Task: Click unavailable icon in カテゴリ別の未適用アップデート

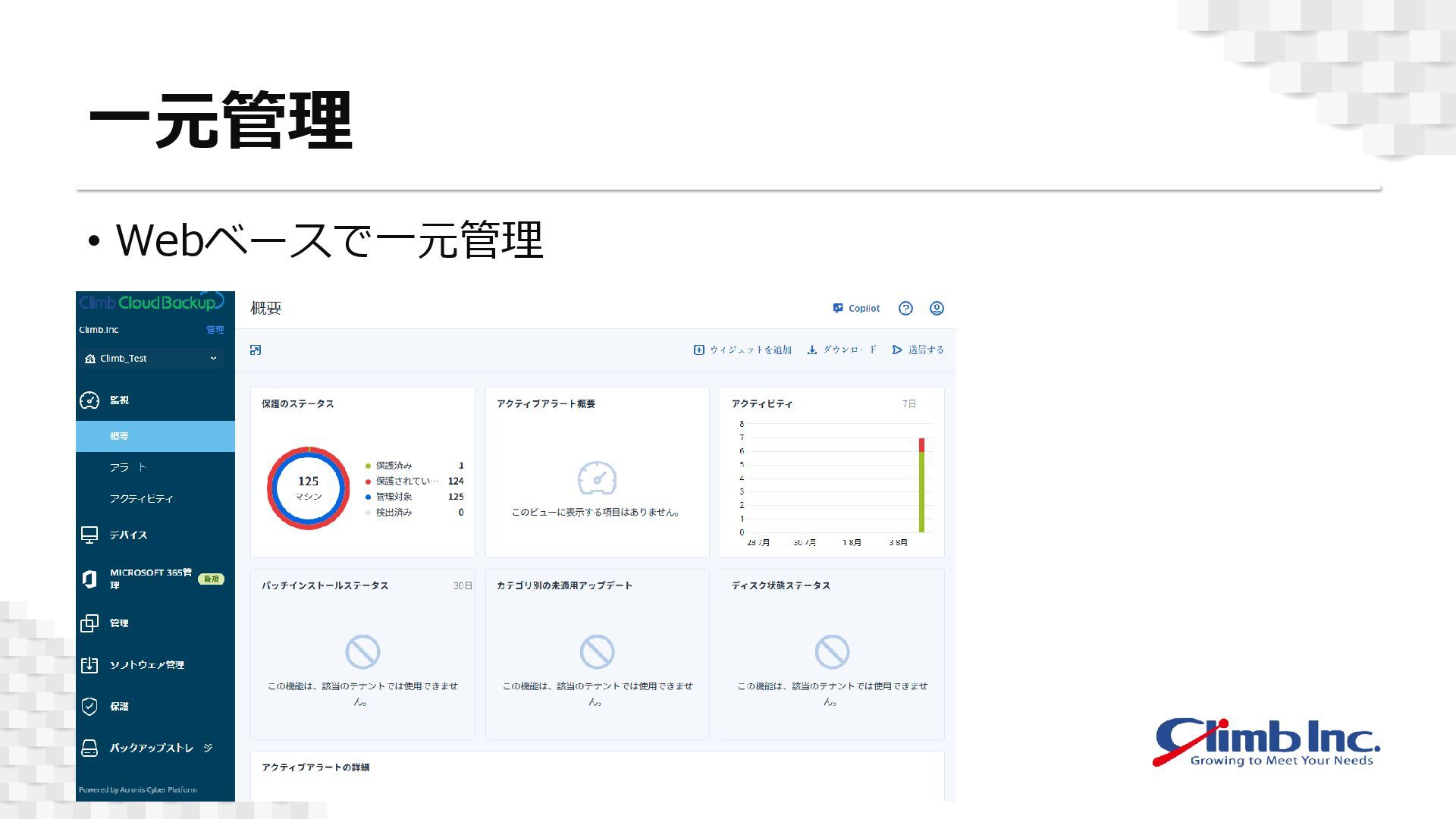Action: pos(598,652)
